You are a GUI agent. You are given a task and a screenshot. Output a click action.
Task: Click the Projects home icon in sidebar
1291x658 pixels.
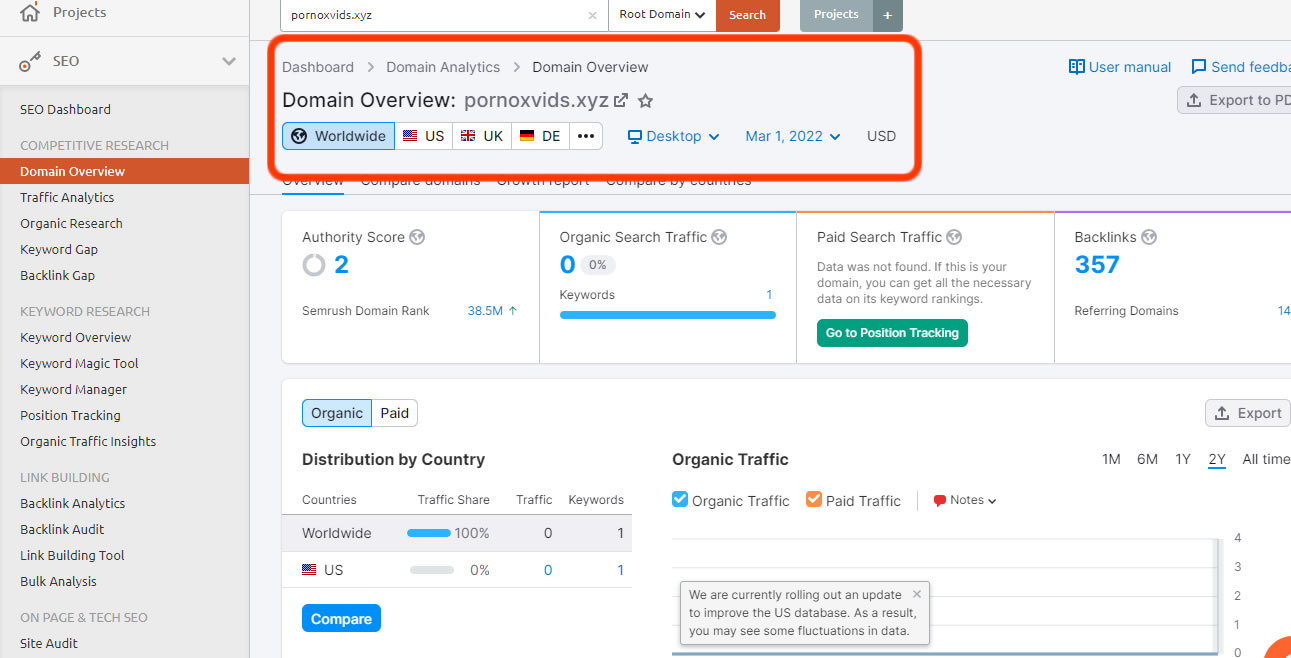(30, 12)
